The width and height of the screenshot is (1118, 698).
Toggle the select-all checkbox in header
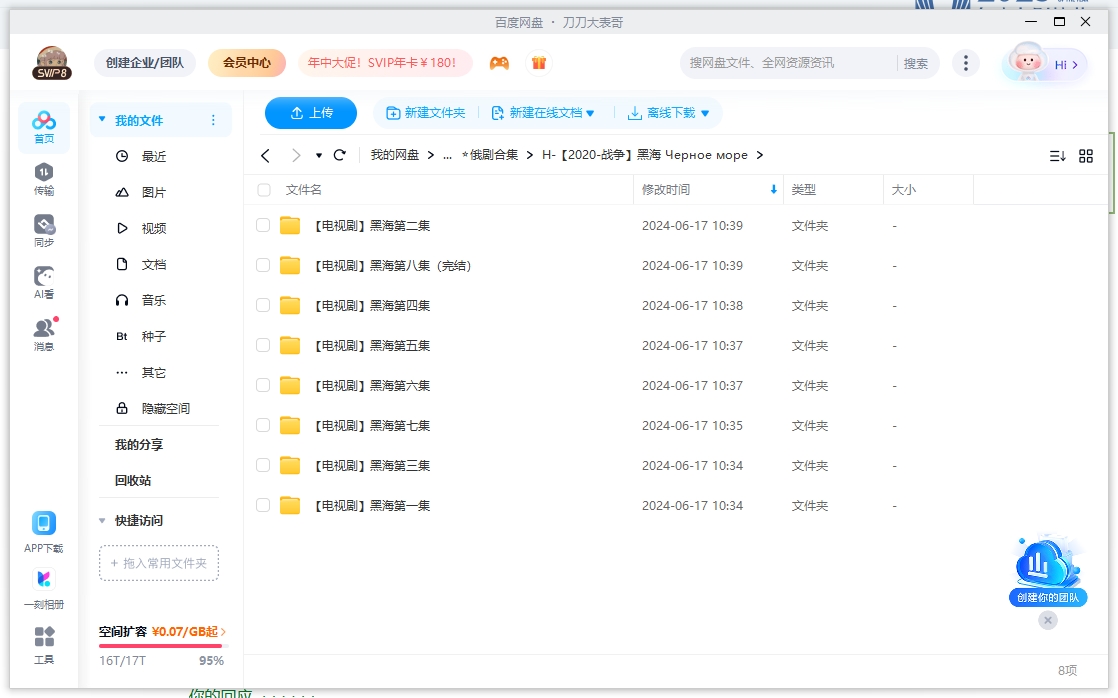(264, 190)
